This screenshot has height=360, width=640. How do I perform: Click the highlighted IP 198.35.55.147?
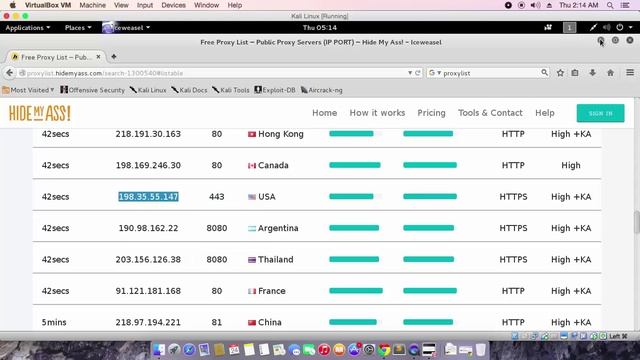click(x=148, y=197)
